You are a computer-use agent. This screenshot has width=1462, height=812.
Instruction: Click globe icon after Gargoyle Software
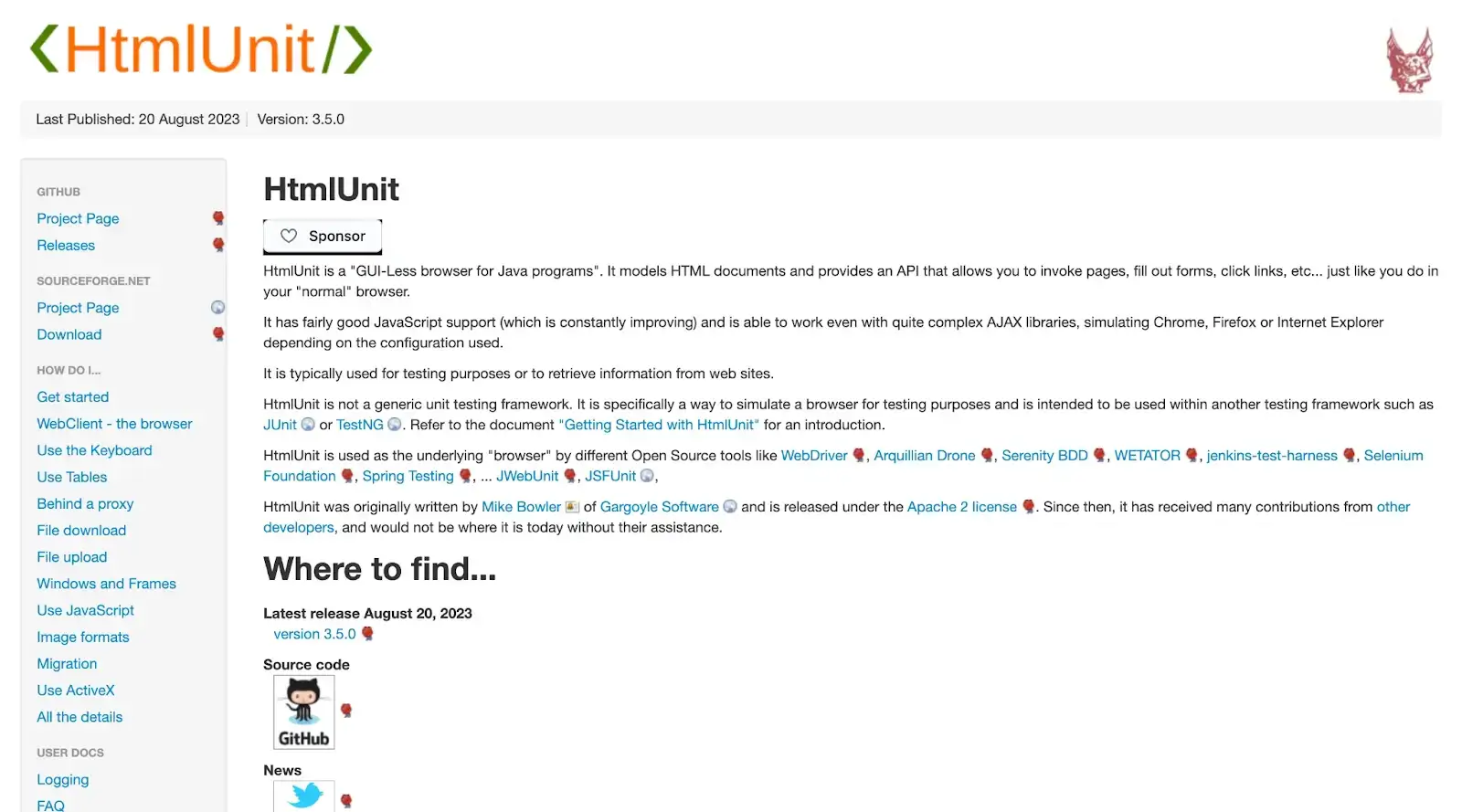click(x=730, y=507)
